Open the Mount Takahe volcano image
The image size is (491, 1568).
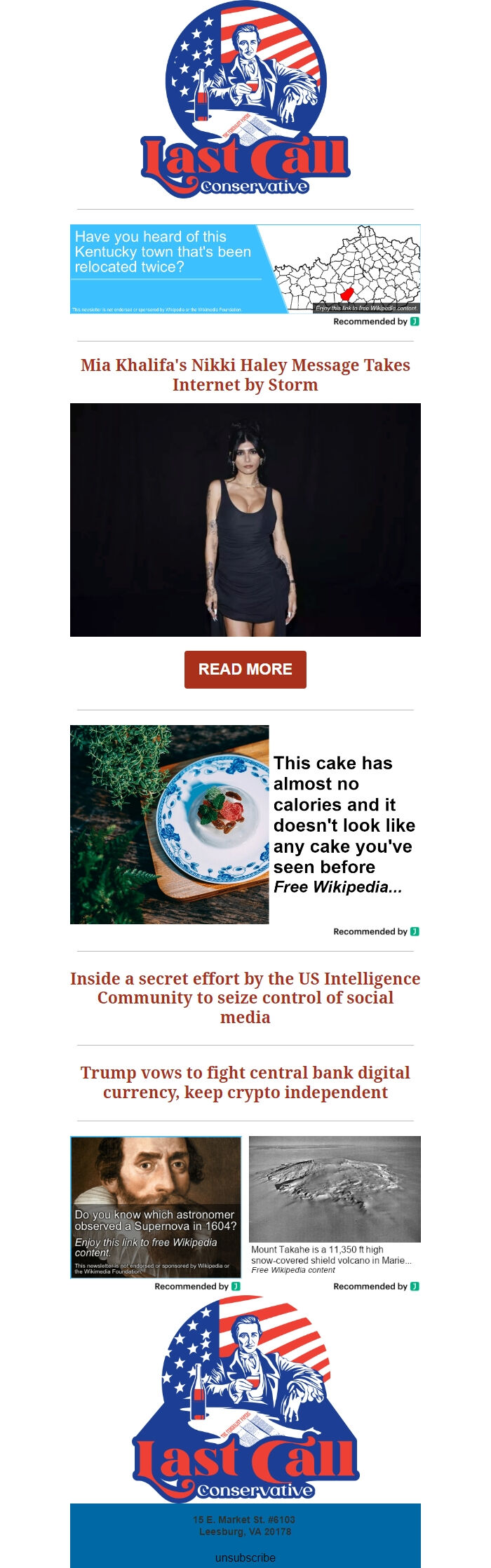click(335, 1189)
